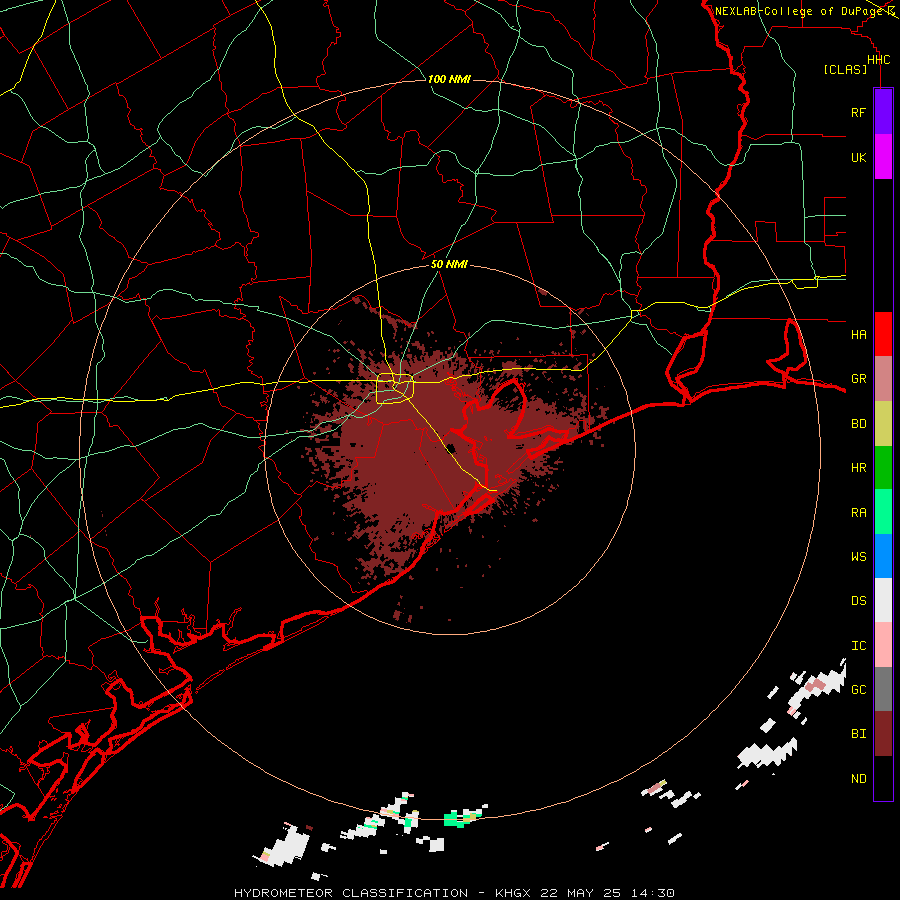Click the IC light pink legend swatch
900x900 pixels.
[883, 645]
